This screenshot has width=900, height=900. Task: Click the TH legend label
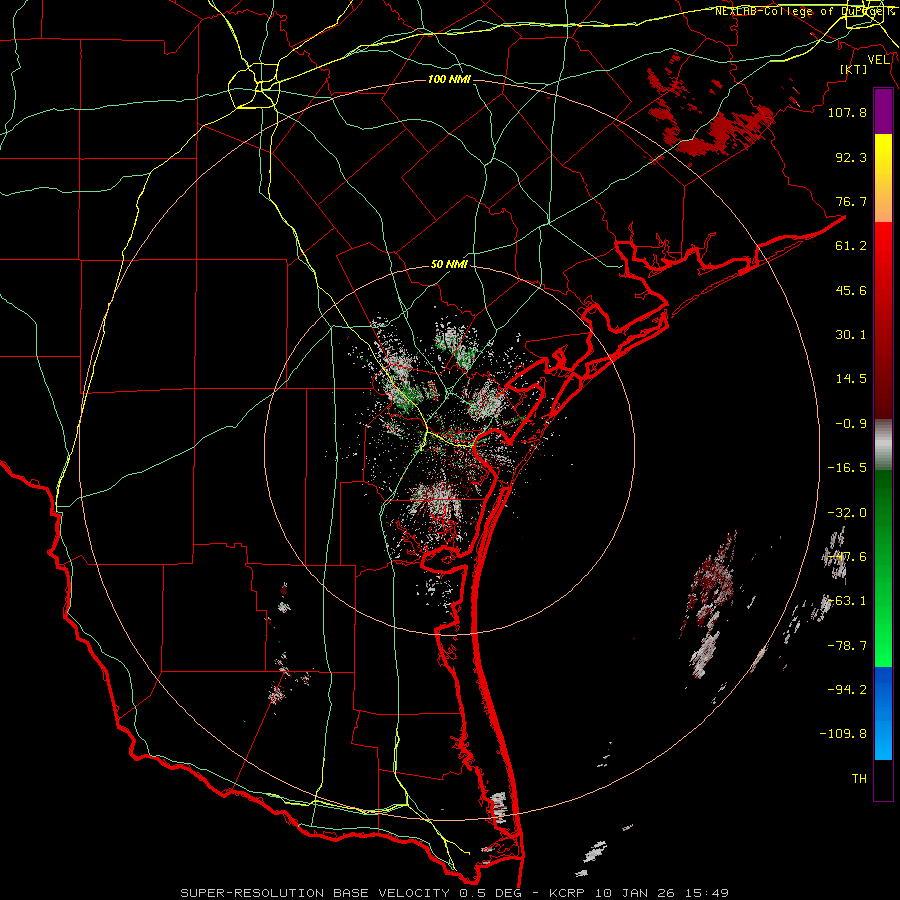pos(859,779)
